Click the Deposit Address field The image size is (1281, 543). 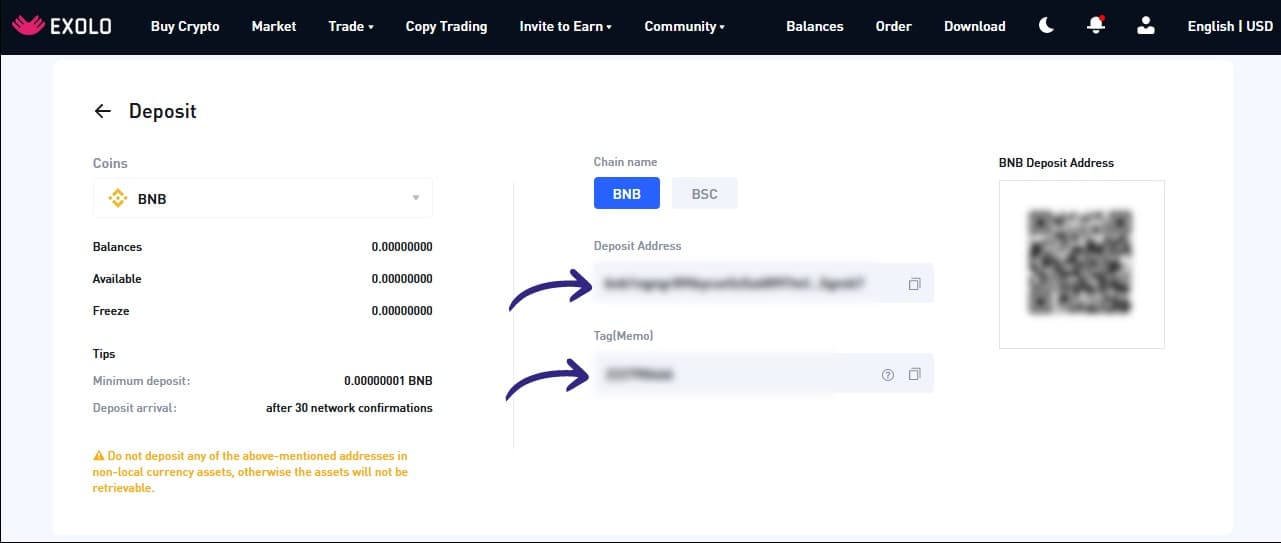coord(764,284)
